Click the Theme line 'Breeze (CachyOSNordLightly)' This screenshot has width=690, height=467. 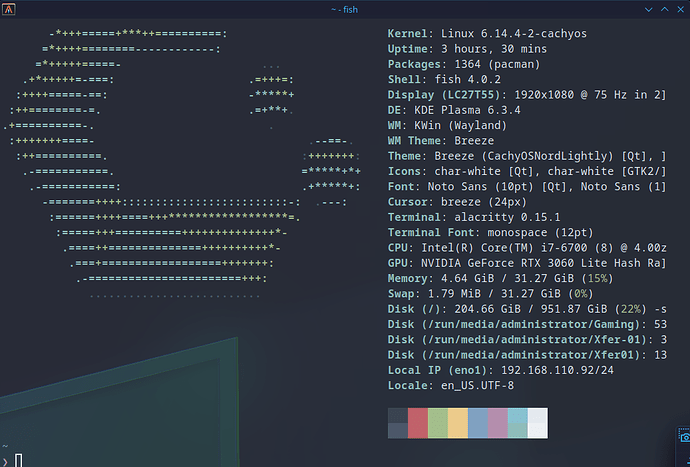tap(523, 156)
